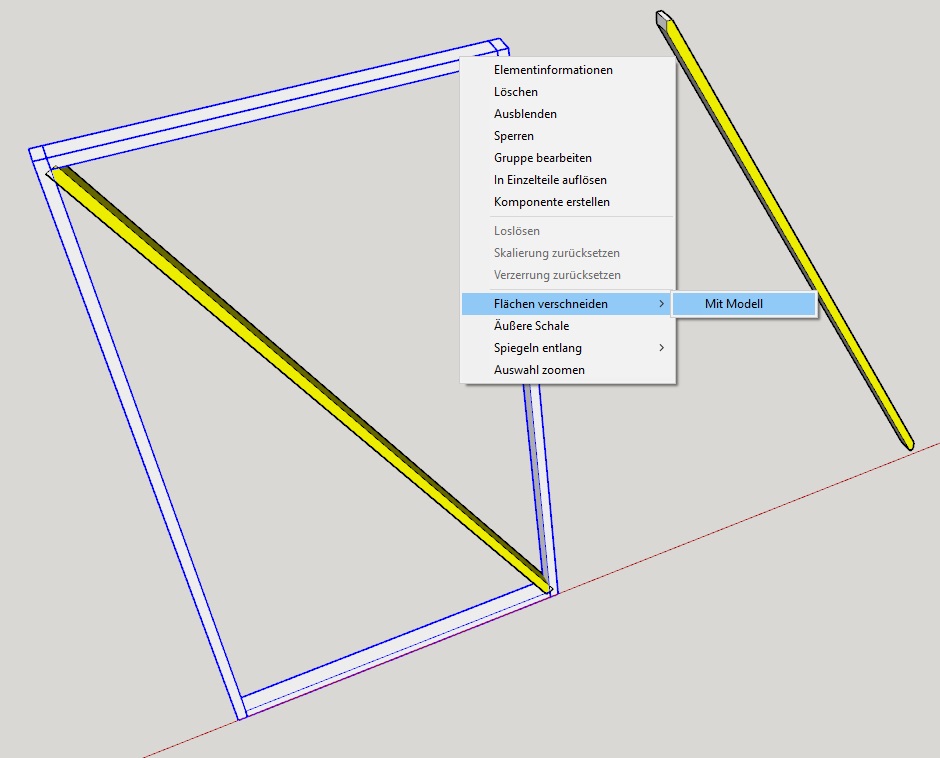Apply Äußere Schale from context menu

[531, 326]
